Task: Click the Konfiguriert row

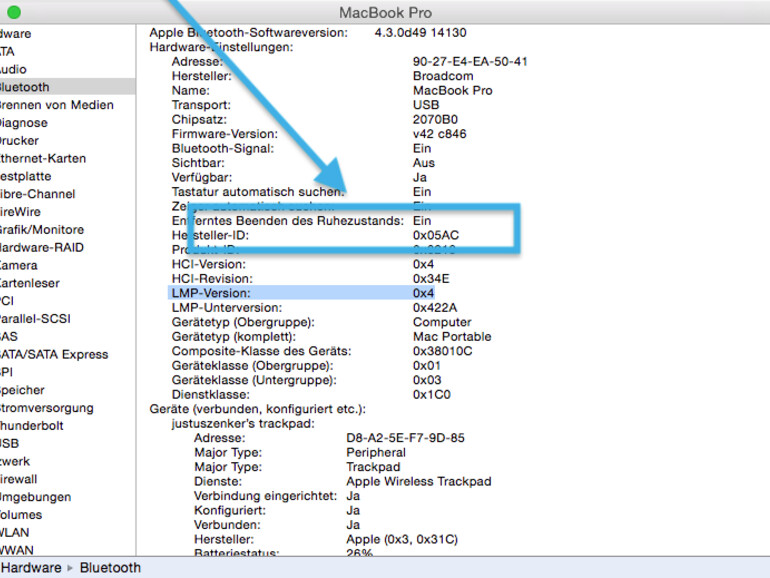Action: (x=277, y=511)
